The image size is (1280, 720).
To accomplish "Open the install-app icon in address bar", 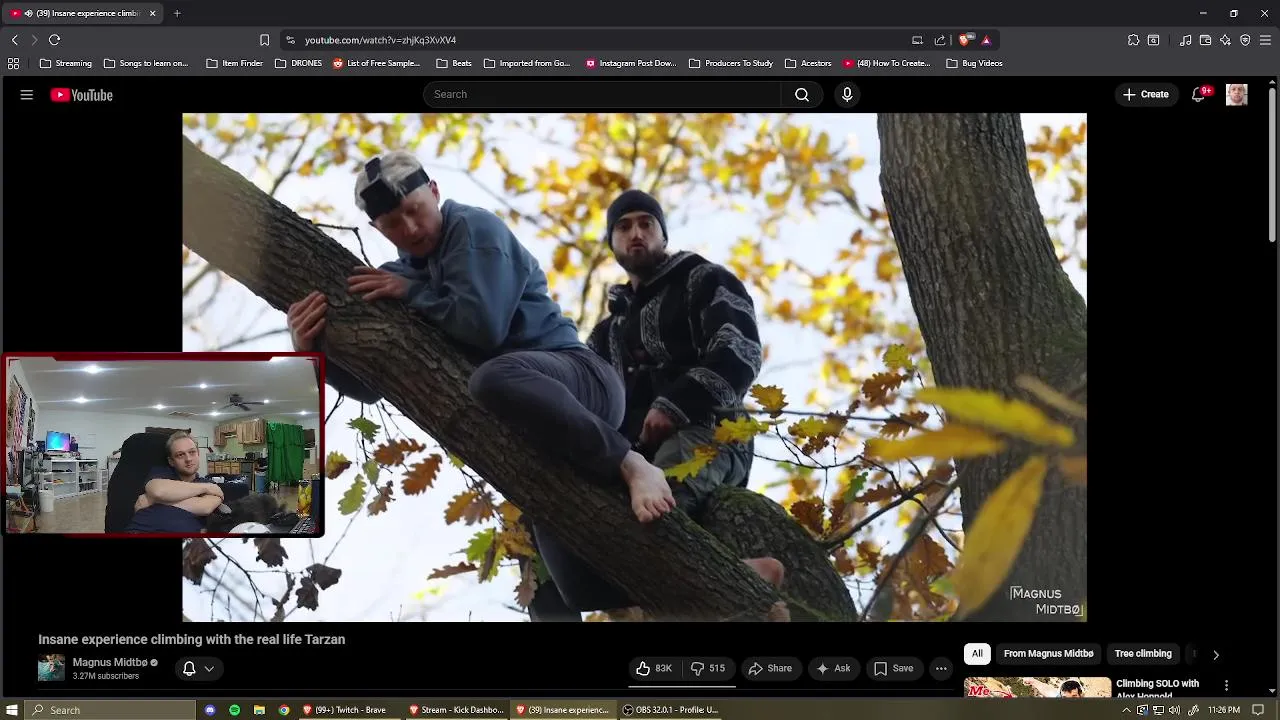I will [x=917, y=40].
